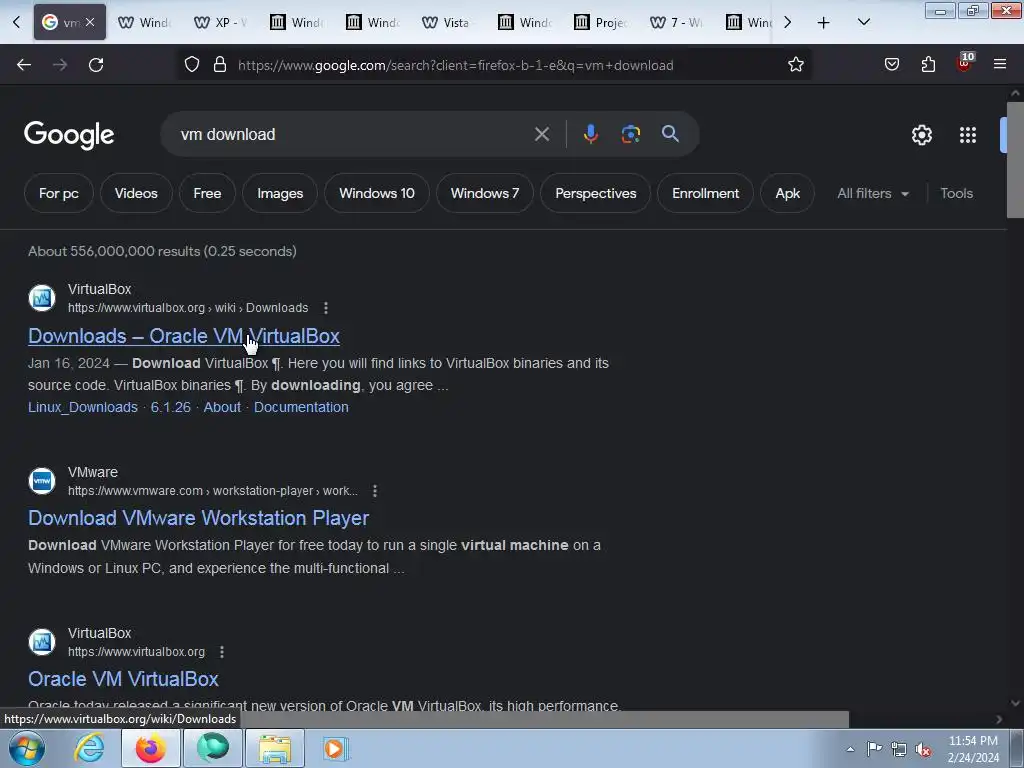1024x768 pixels.
Task: Open media player taskbar icon
Action: pyautogui.click(x=336, y=748)
